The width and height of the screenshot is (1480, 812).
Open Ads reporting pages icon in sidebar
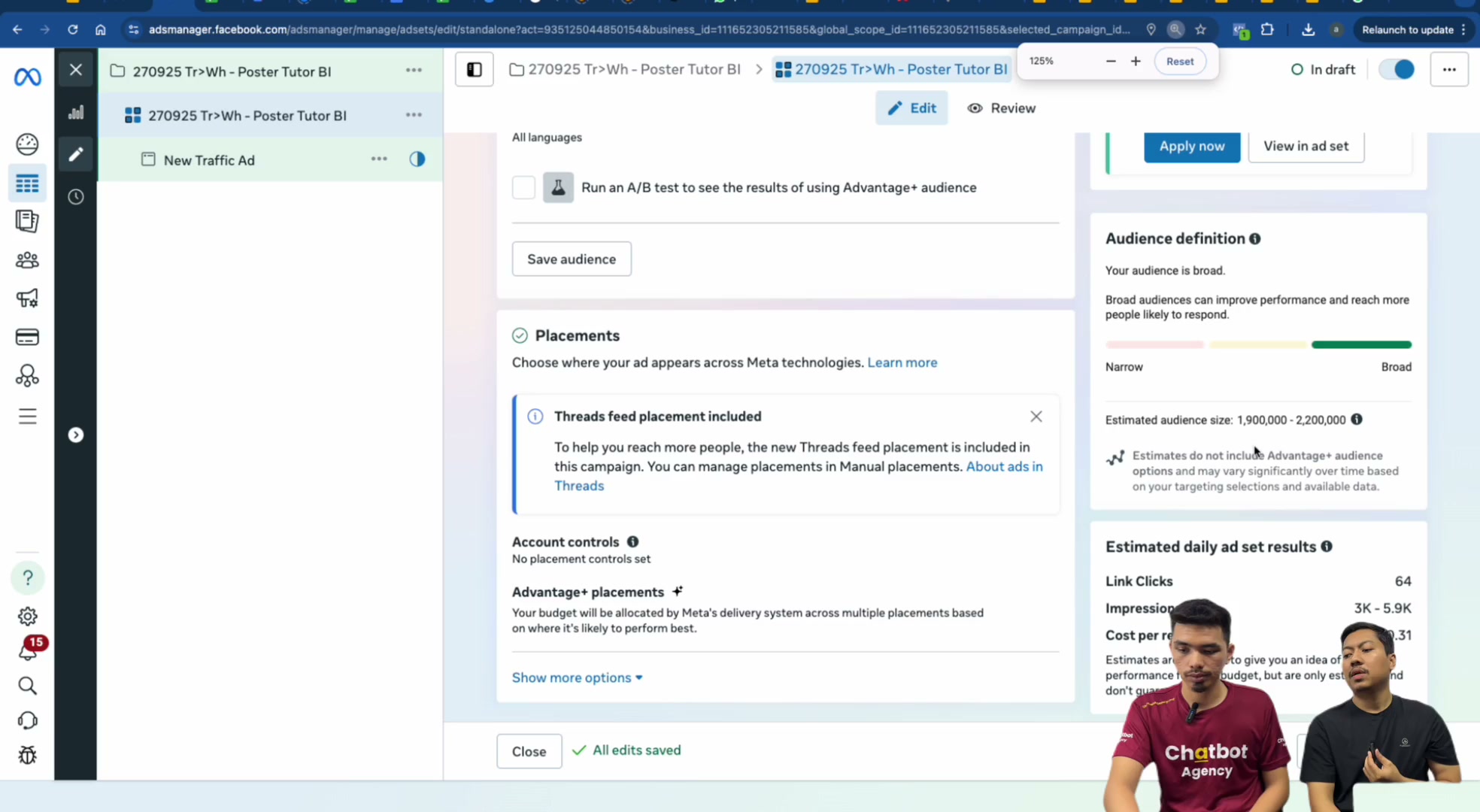coord(27,221)
